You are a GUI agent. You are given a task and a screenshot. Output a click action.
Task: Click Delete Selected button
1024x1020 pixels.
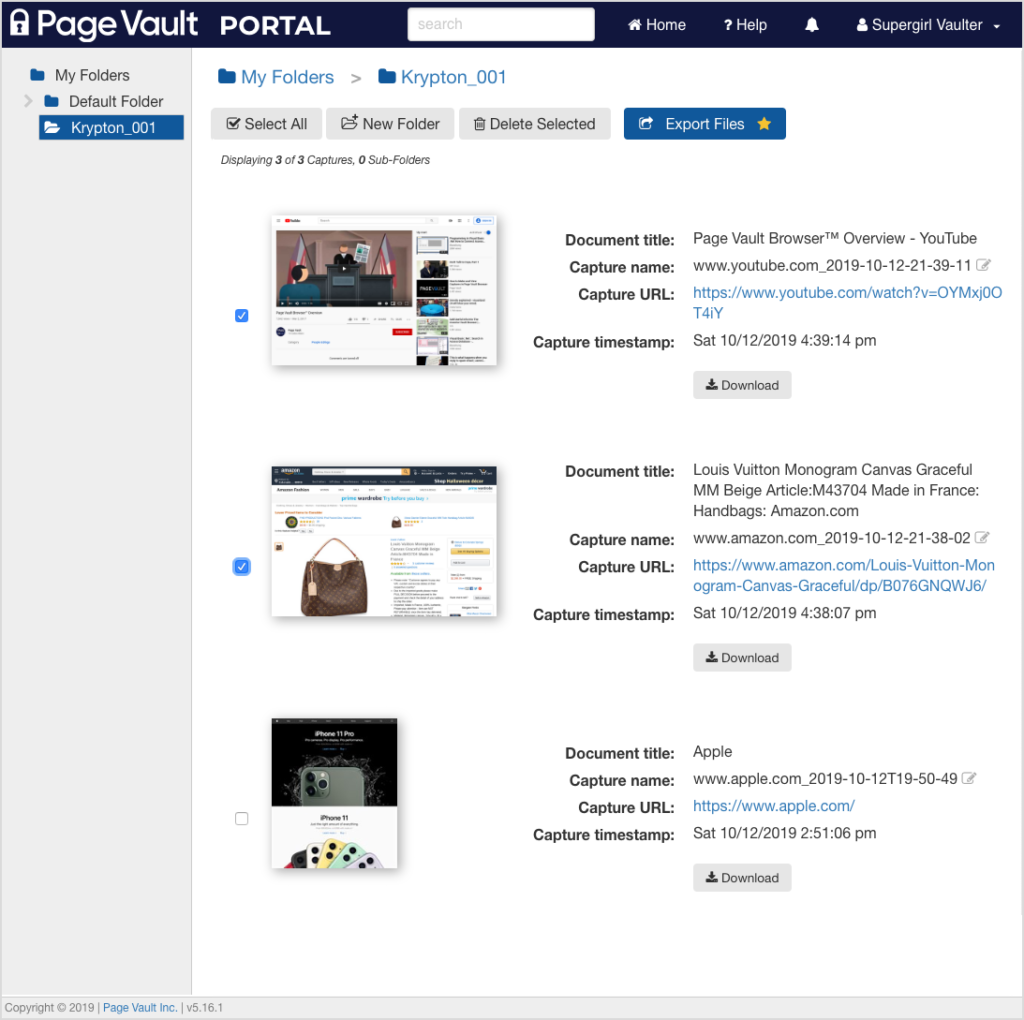[534, 123]
